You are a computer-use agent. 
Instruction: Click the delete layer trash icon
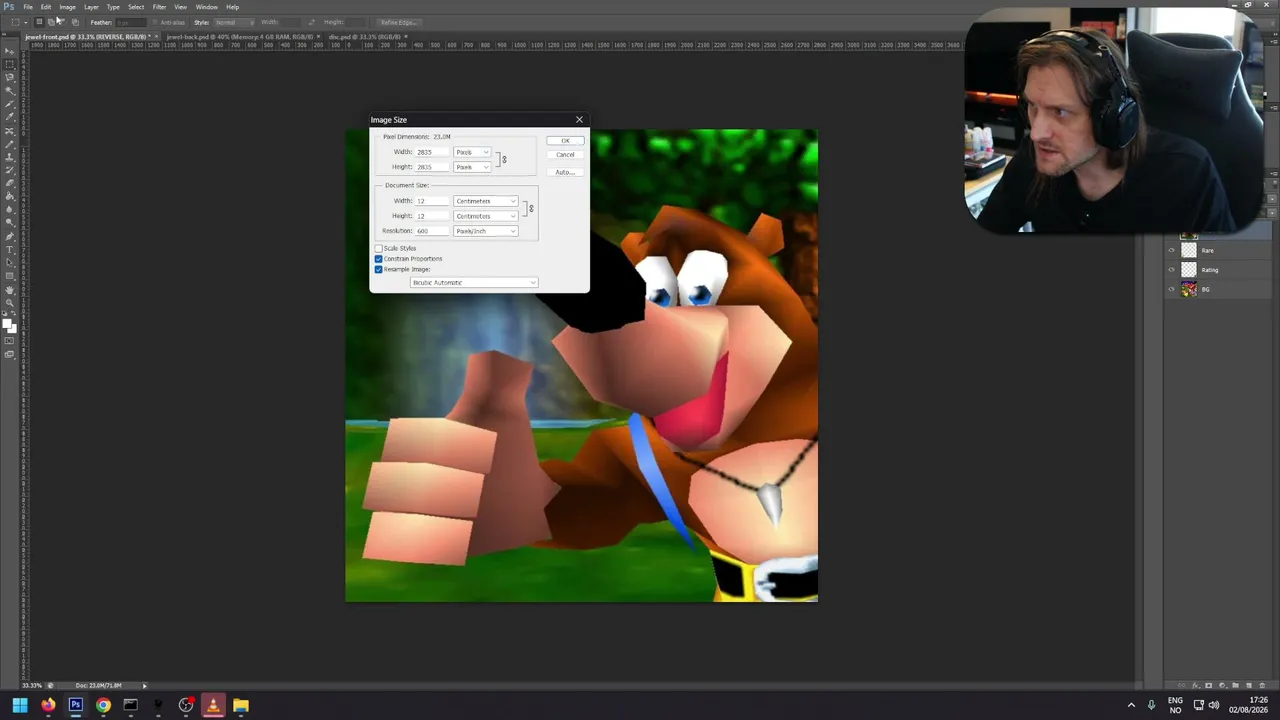tap(1262, 686)
